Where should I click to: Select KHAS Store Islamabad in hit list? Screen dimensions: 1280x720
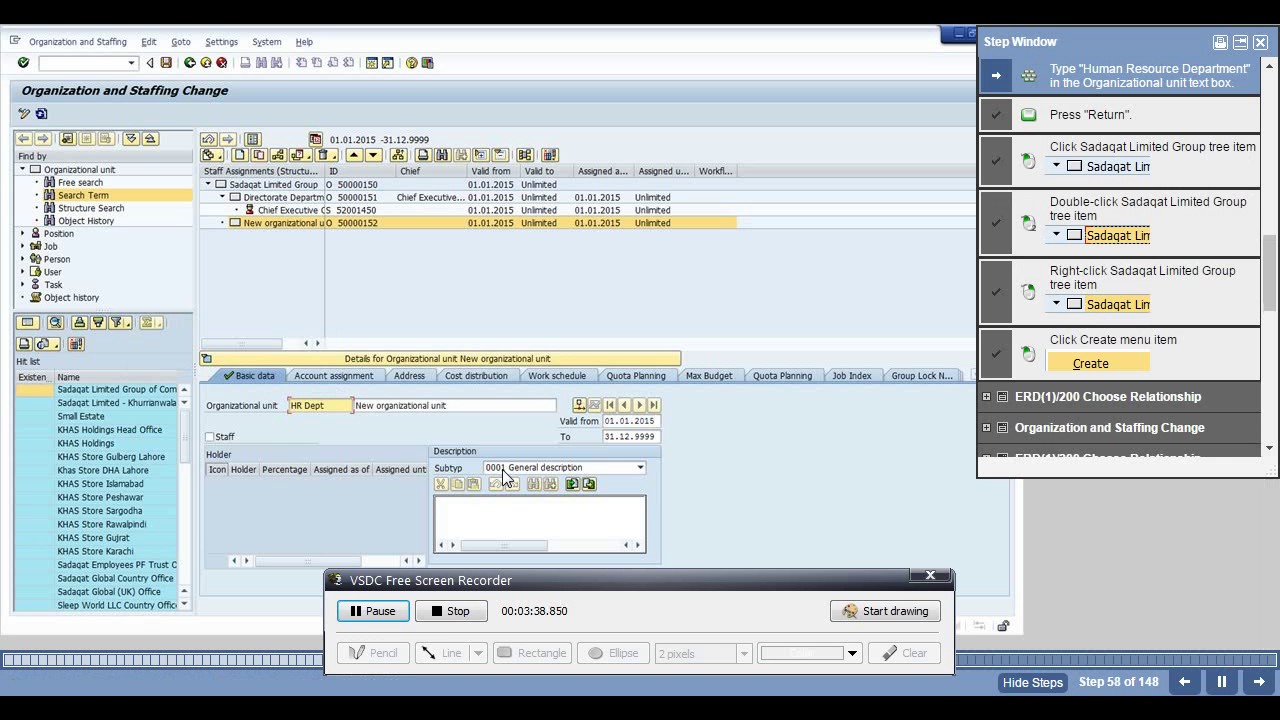coord(100,484)
